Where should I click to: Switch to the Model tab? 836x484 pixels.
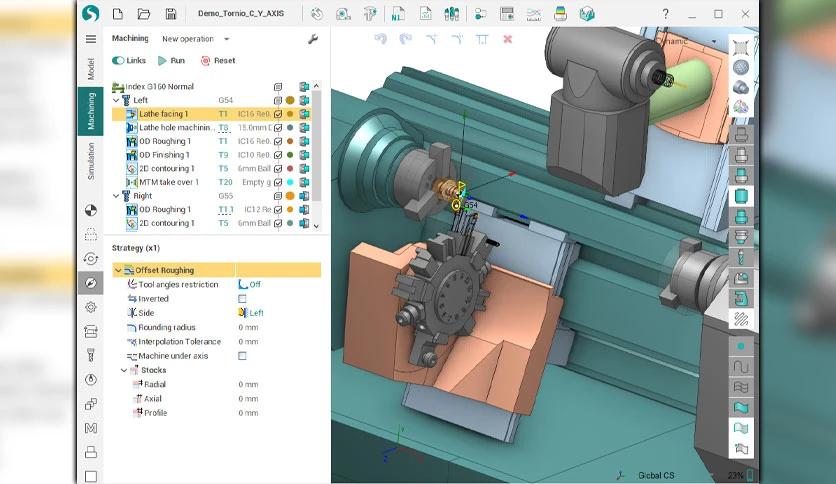pos(91,69)
